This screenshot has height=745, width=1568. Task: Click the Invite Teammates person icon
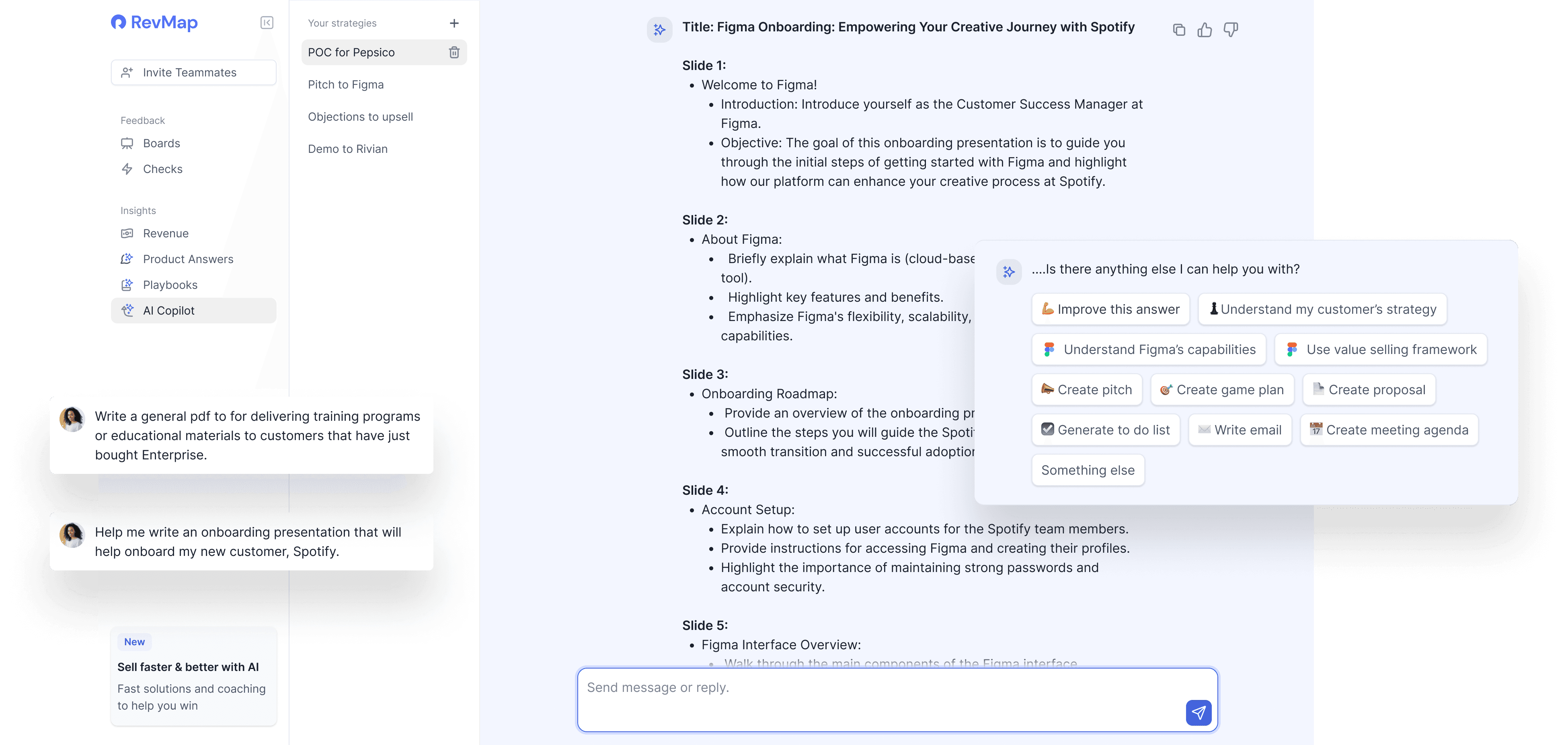(x=127, y=72)
